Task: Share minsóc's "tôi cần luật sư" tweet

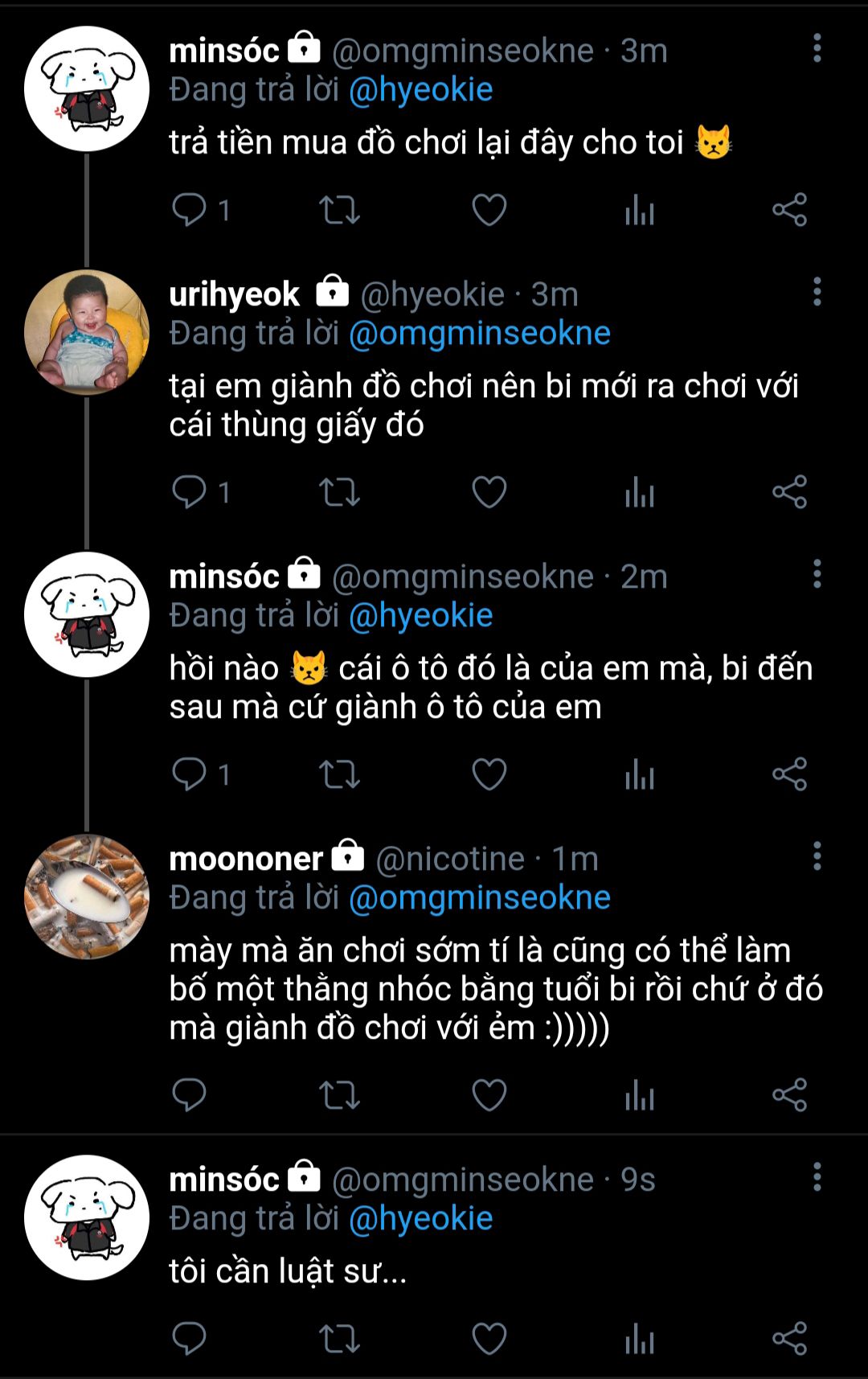Action: click(x=789, y=1339)
